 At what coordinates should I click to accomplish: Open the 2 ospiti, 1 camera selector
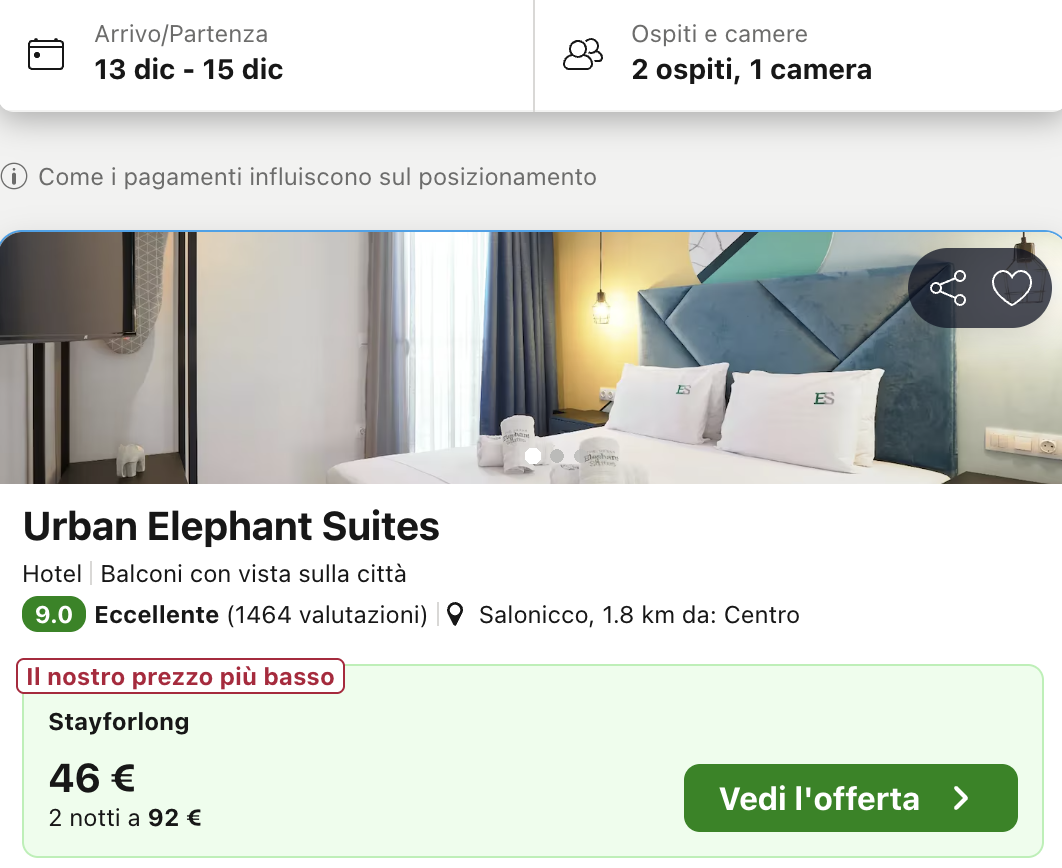[751, 69]
